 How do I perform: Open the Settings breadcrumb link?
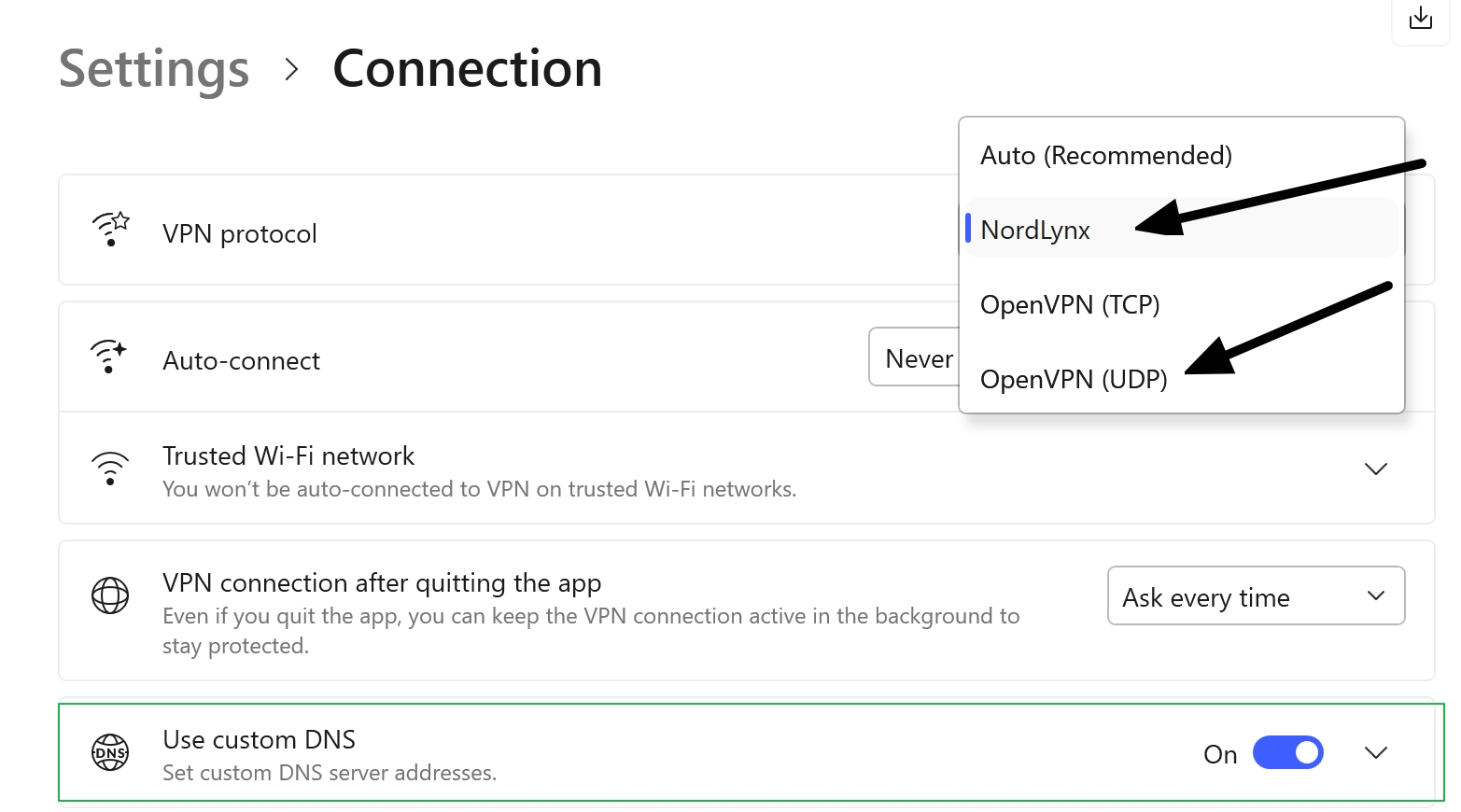pyautogui.click(x=153, y=68)
